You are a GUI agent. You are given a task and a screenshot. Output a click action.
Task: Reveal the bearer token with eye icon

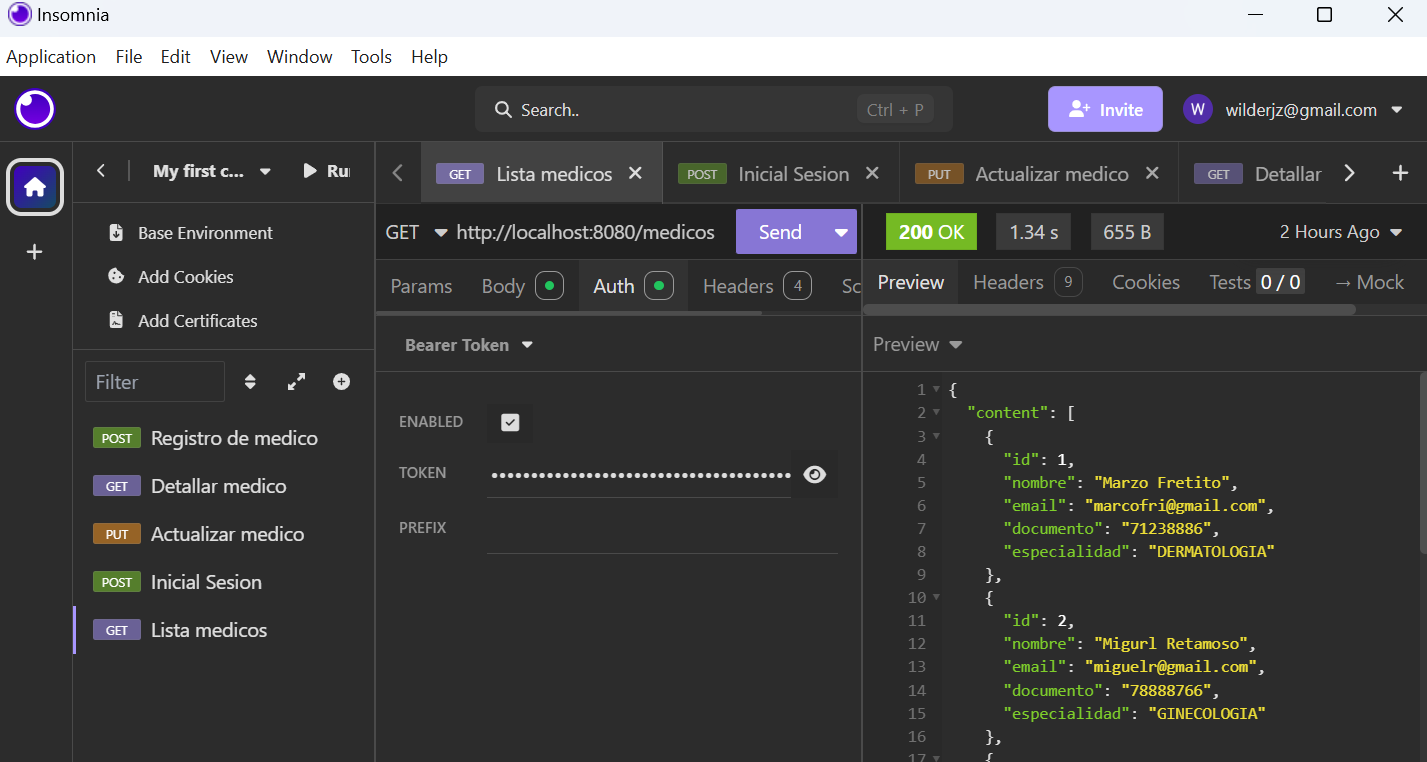pos(815,474)
